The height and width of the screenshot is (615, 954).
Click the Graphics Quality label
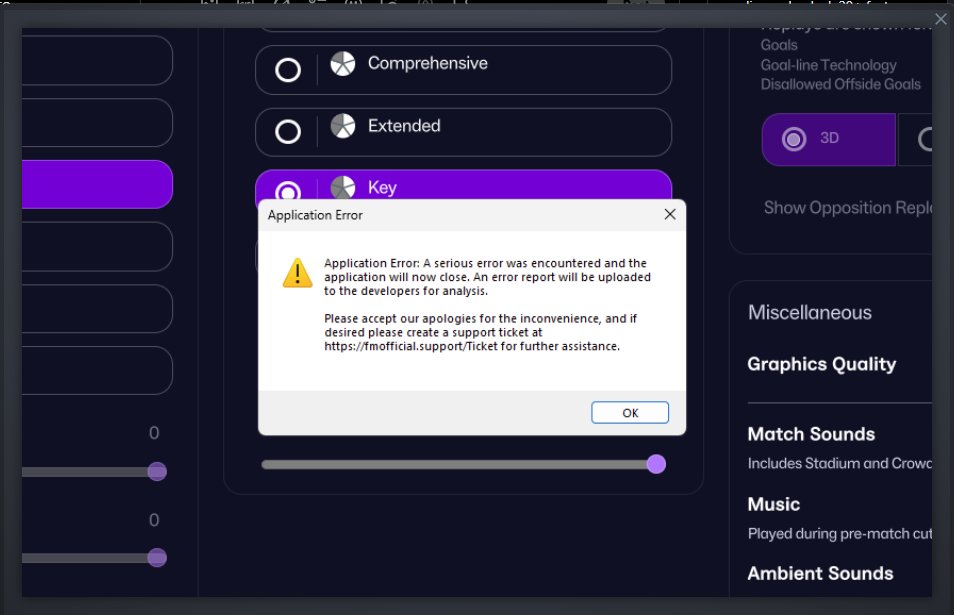821,364
